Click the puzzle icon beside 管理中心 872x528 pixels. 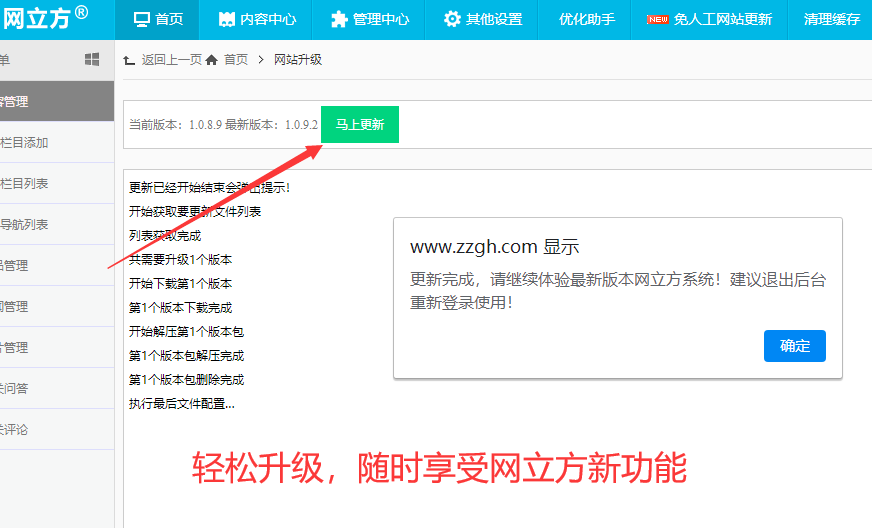tap(339, 19)
